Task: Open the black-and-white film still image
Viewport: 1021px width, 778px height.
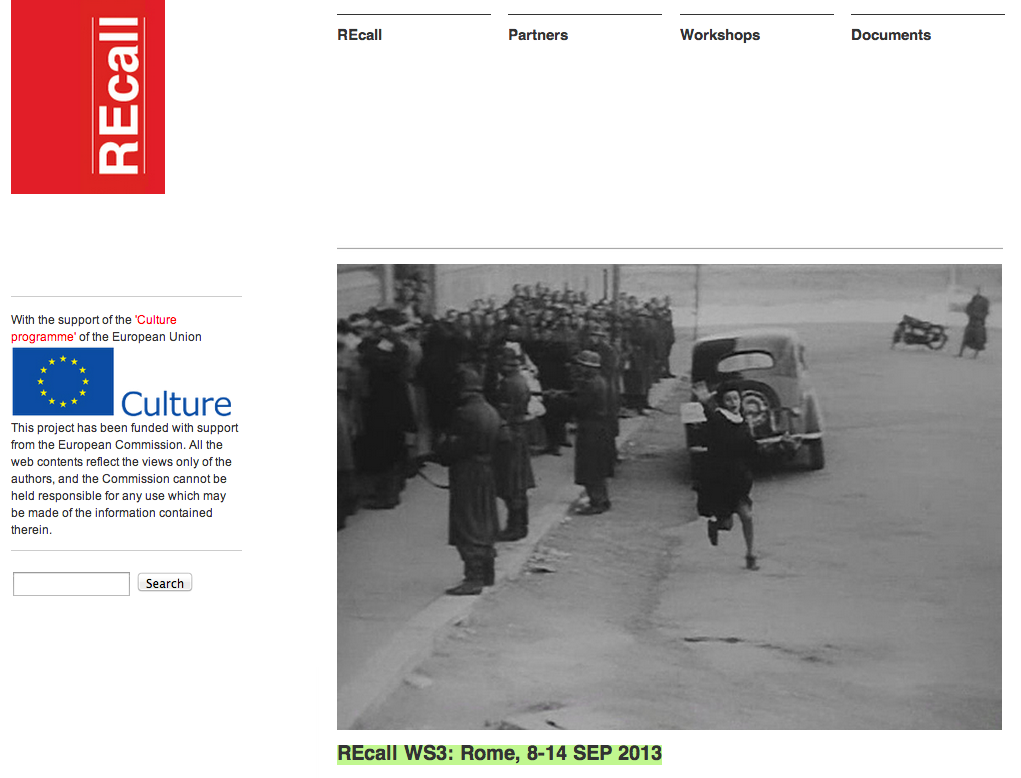Action: coord(669,497)
